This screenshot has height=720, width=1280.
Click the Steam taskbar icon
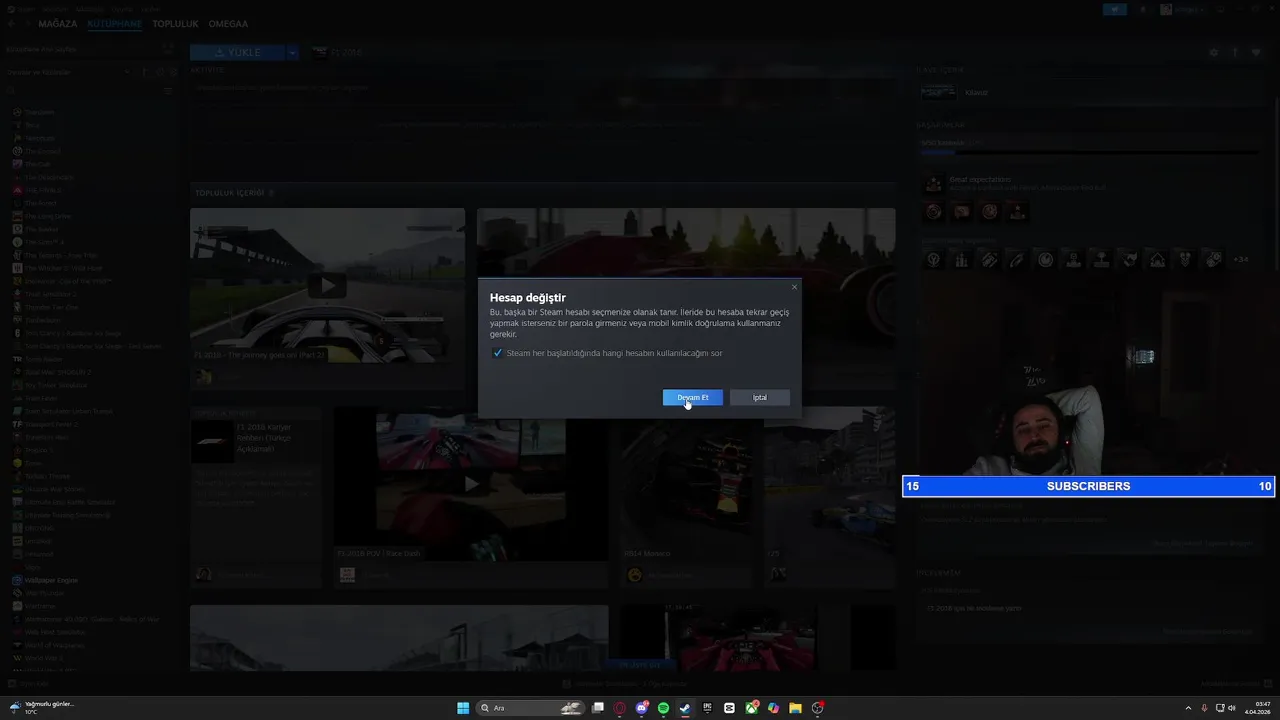(685, 708)
